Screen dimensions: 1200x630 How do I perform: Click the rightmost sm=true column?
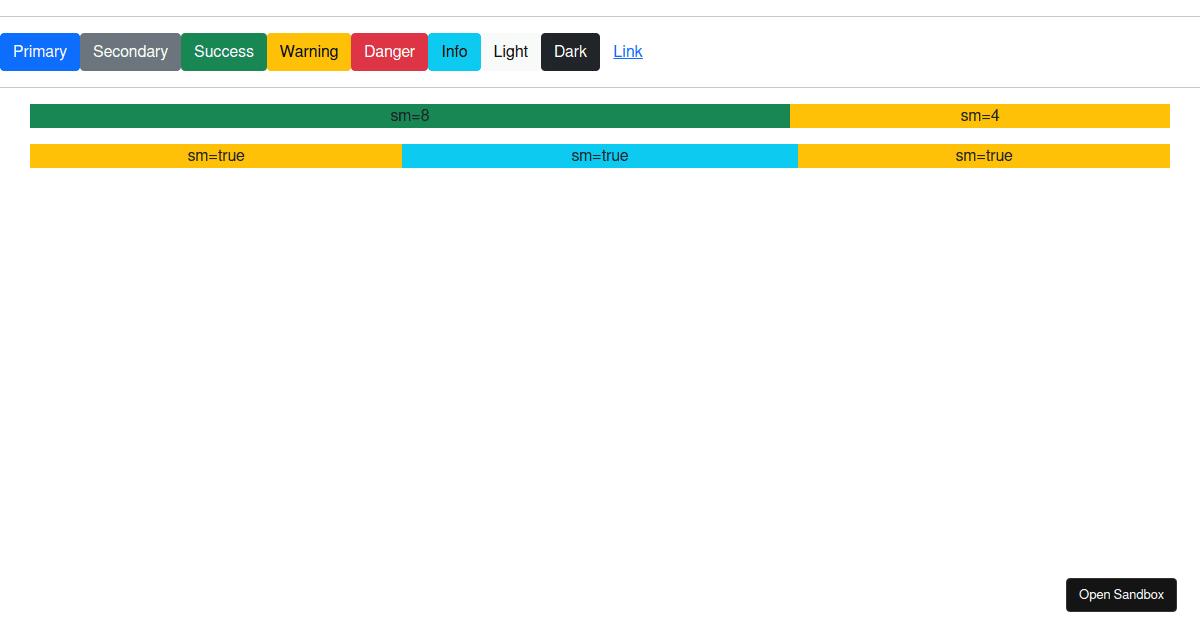(x=984, y=155)
